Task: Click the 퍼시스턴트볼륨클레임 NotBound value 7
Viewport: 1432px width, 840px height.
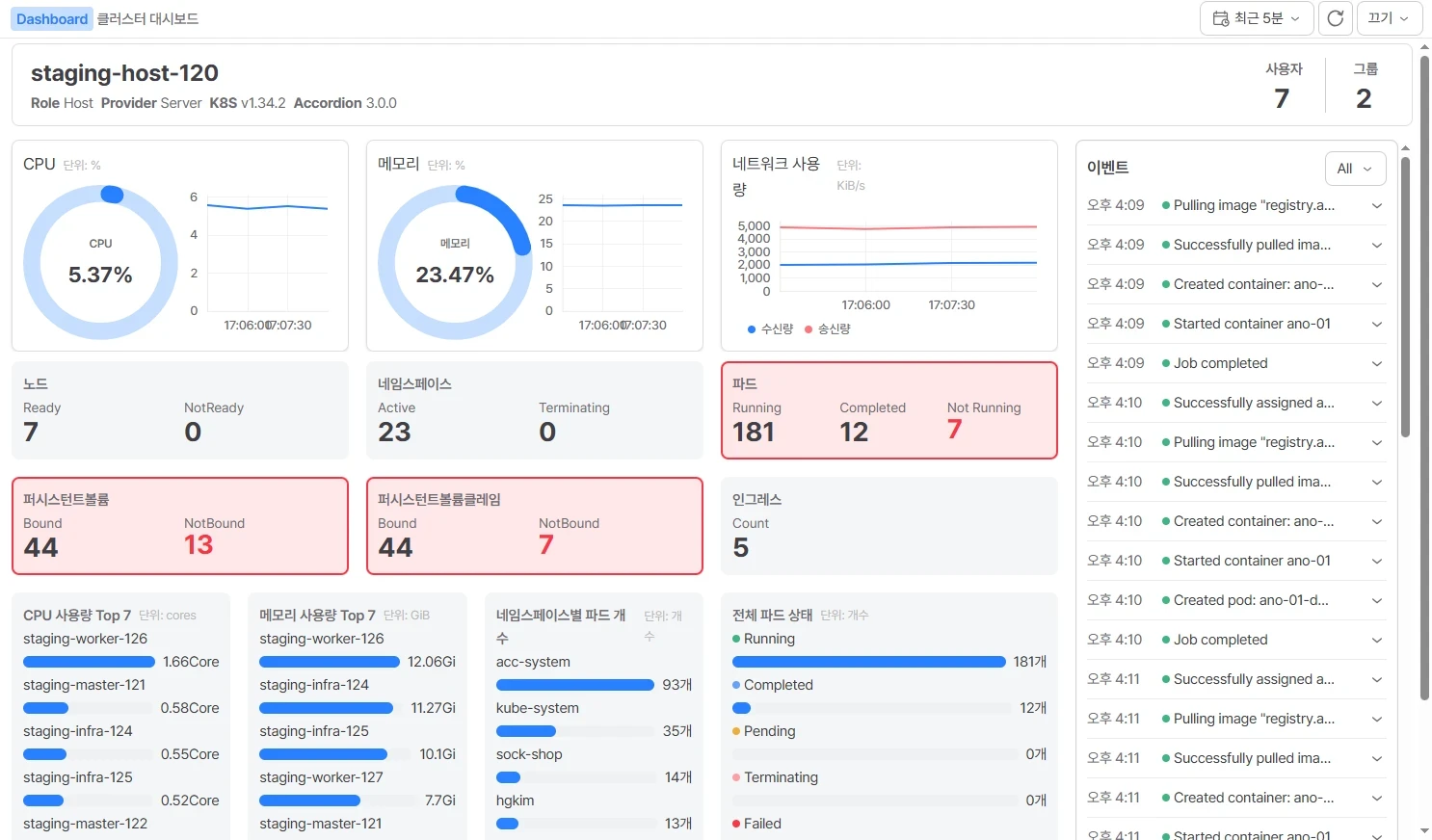Action: (546, 545)
